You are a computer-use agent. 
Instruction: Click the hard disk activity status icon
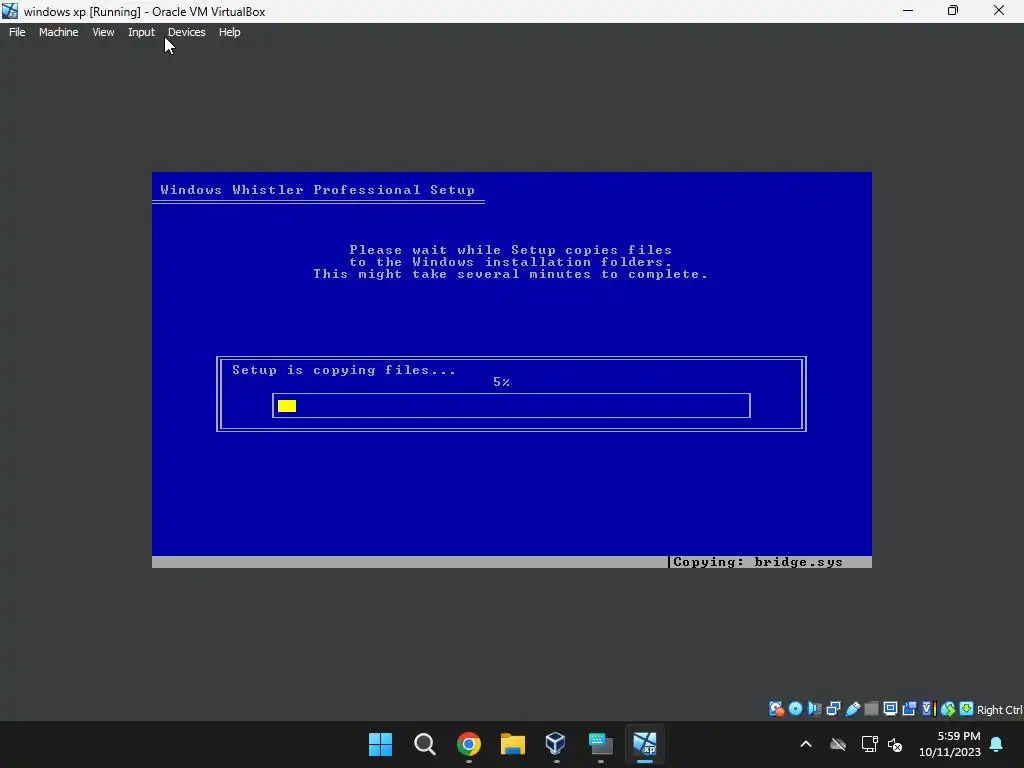(x=776, y=709)
